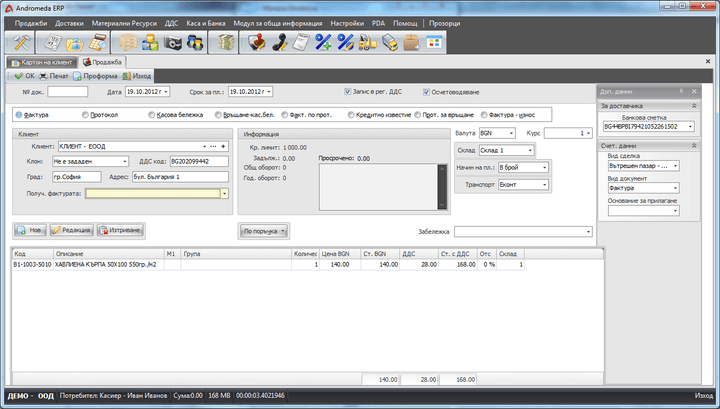Click the wooden pallet toolbar icon

click(128, 43)
